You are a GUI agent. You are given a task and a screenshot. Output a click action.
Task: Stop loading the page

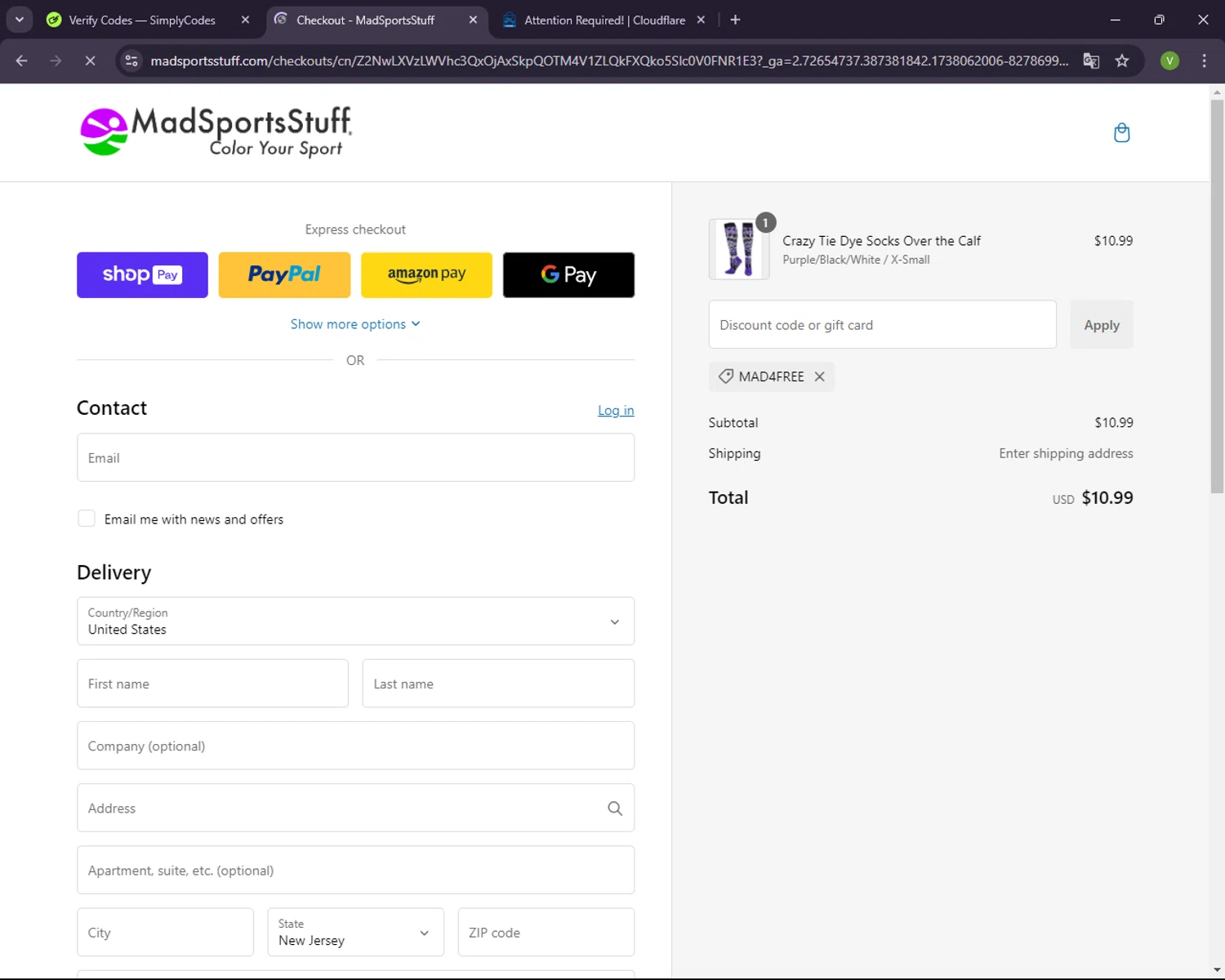coord(90,60)
